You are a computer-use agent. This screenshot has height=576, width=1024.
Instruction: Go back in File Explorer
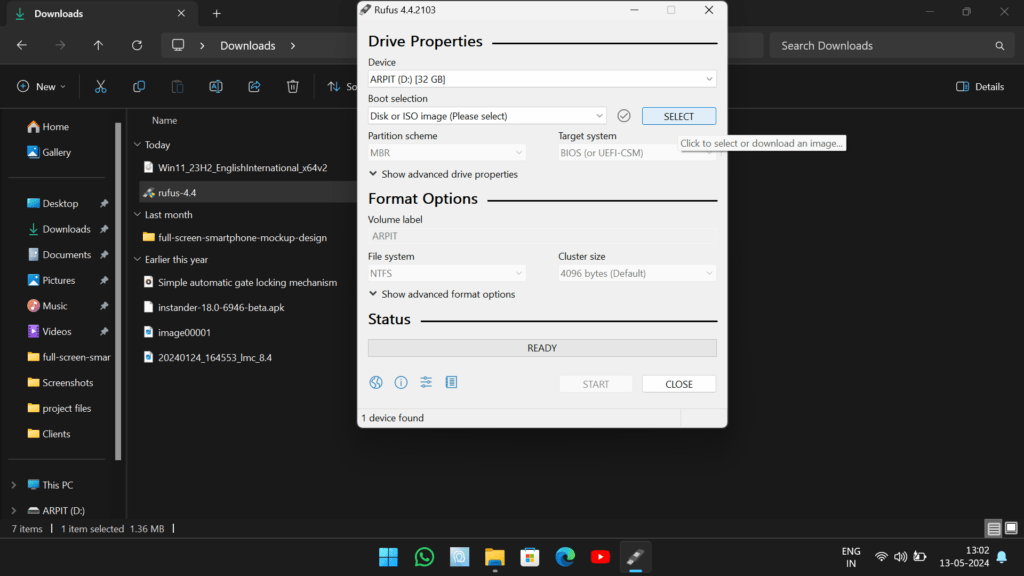(22, 45)
